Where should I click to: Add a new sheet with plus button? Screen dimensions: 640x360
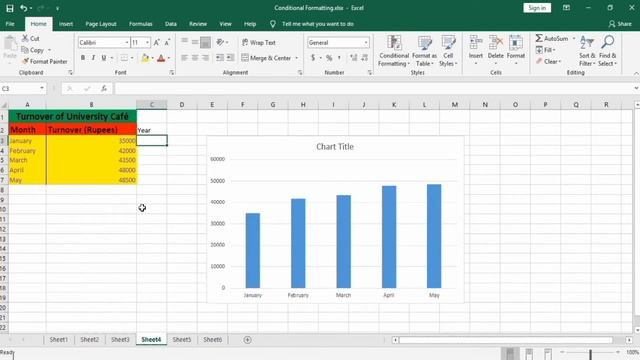coord(247,340)
